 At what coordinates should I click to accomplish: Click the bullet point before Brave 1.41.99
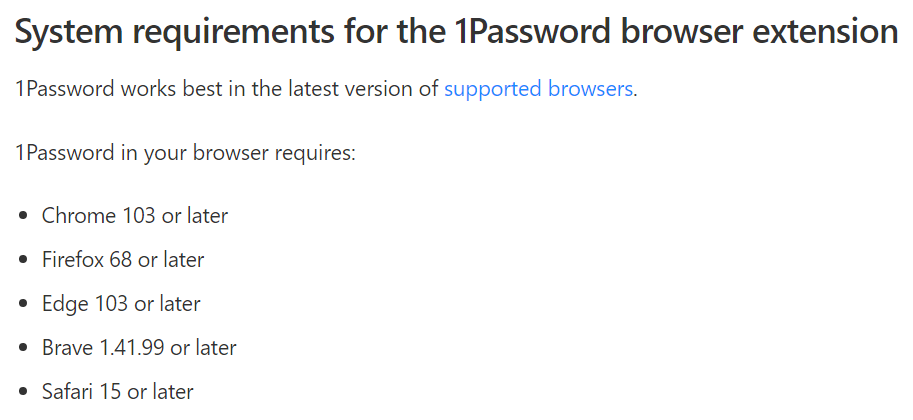tap(23, 348)
